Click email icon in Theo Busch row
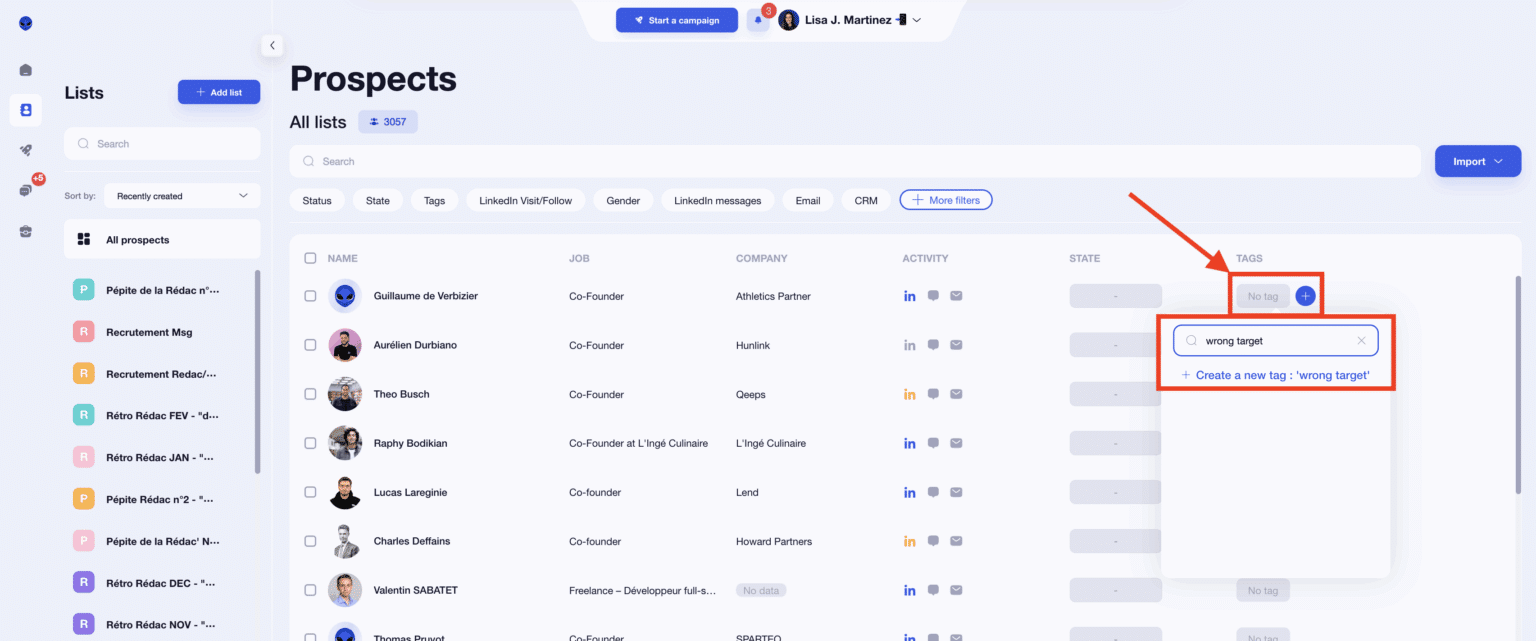Image resolution: width=1536 pixels, height=641 pixels. (x=956, y=394)
